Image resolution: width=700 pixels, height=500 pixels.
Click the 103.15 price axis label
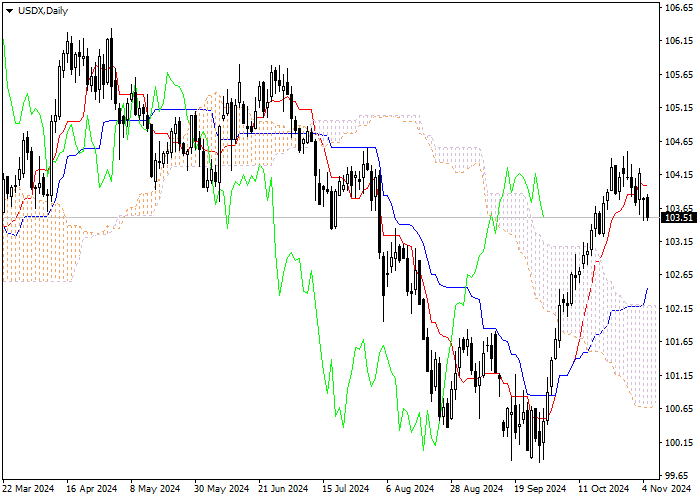(679, 242)
